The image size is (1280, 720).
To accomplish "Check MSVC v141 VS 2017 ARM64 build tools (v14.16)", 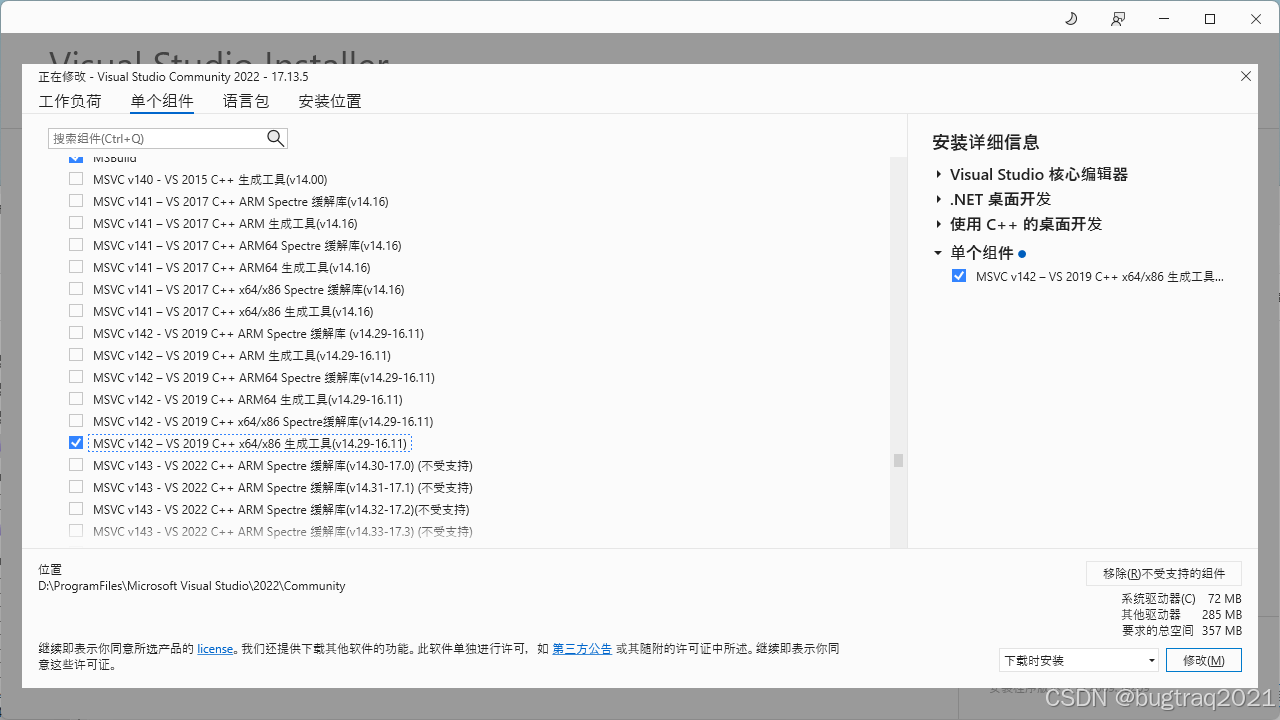I will point(76,268).
